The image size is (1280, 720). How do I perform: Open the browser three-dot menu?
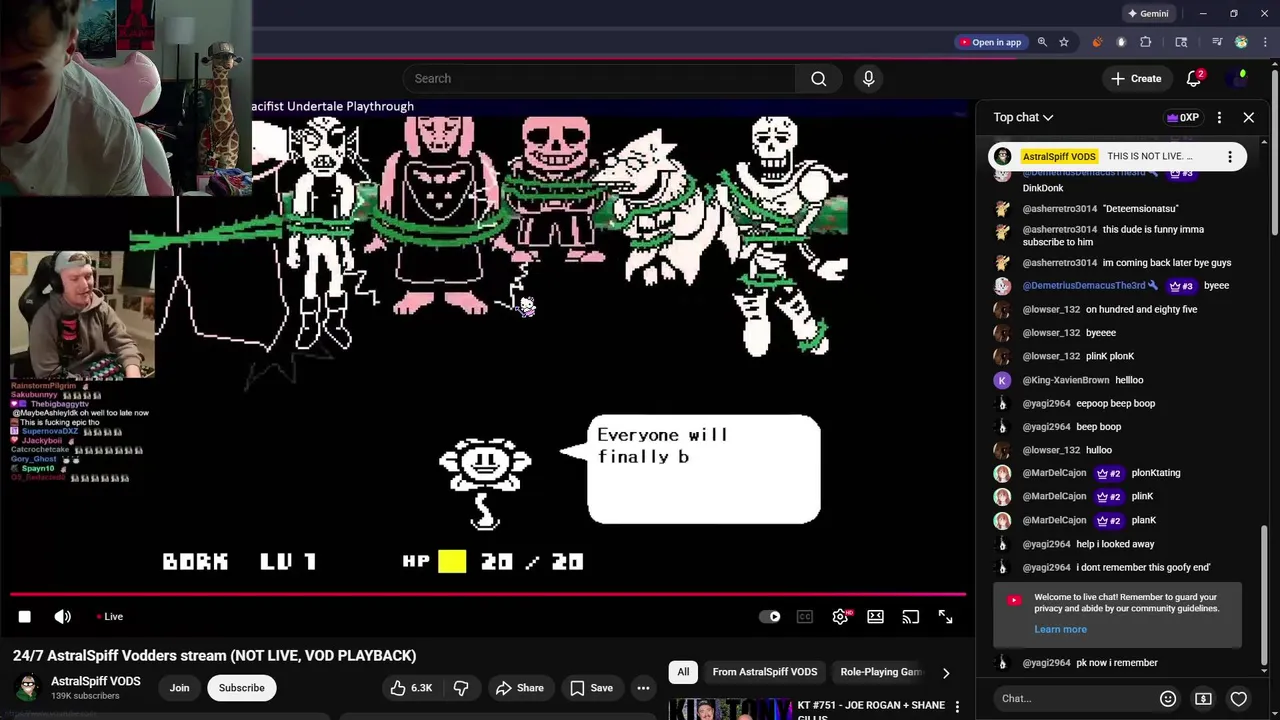(x=1265, y=42)
